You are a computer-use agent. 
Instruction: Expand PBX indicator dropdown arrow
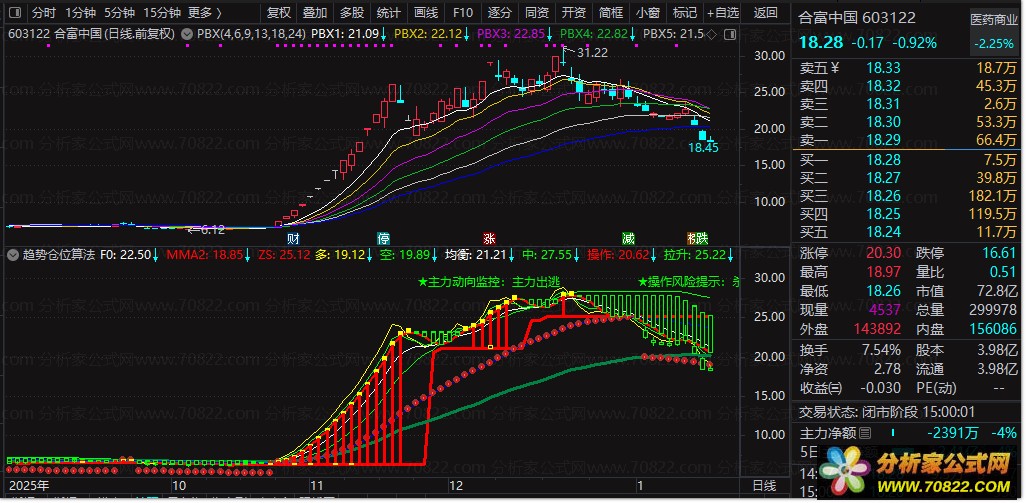click(x=186, y=33)
